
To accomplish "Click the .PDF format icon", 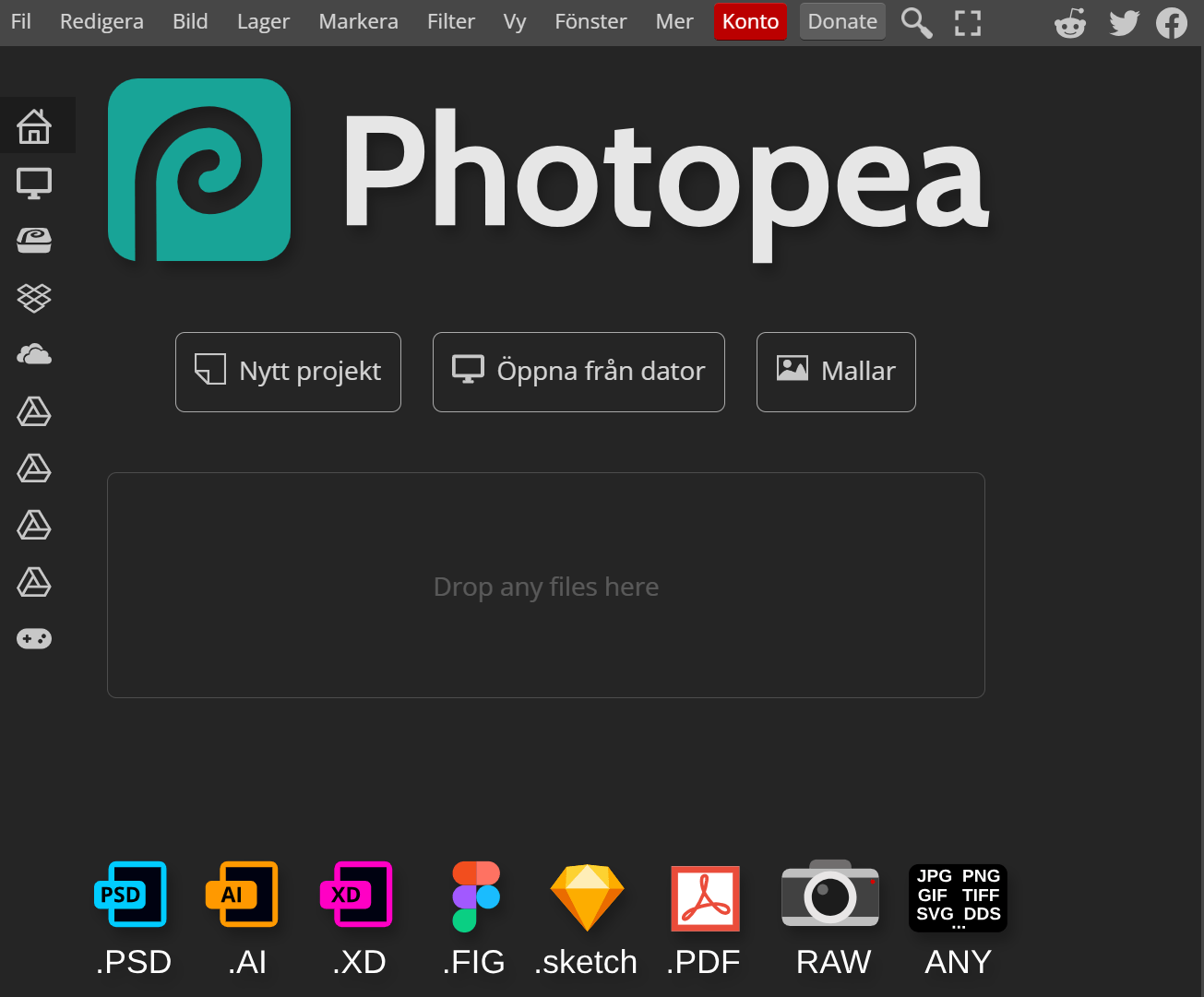I will (x=705, y=897).
